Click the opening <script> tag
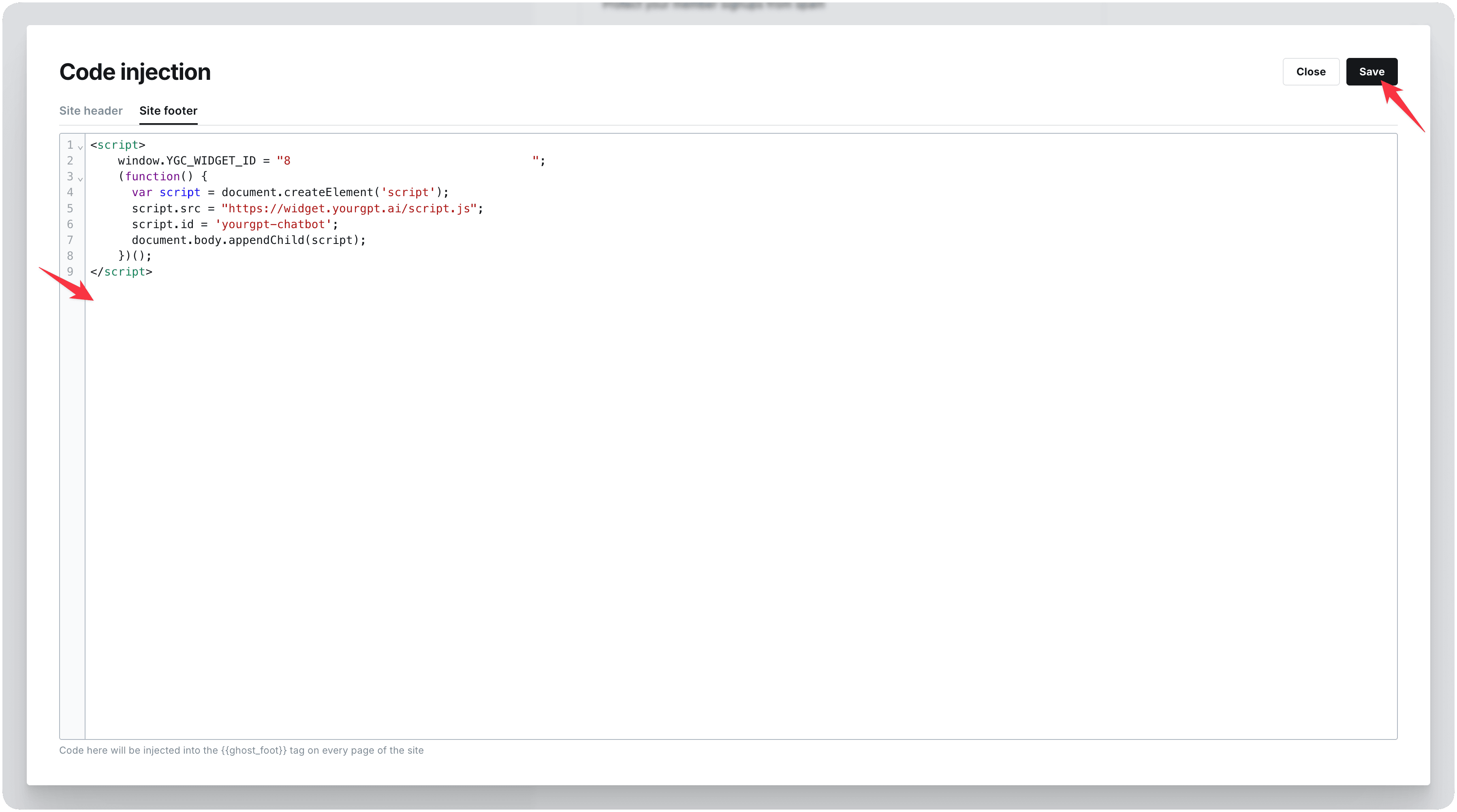Image resolution: width=1457 pixels, height=812 pixels. click(117, 145)
